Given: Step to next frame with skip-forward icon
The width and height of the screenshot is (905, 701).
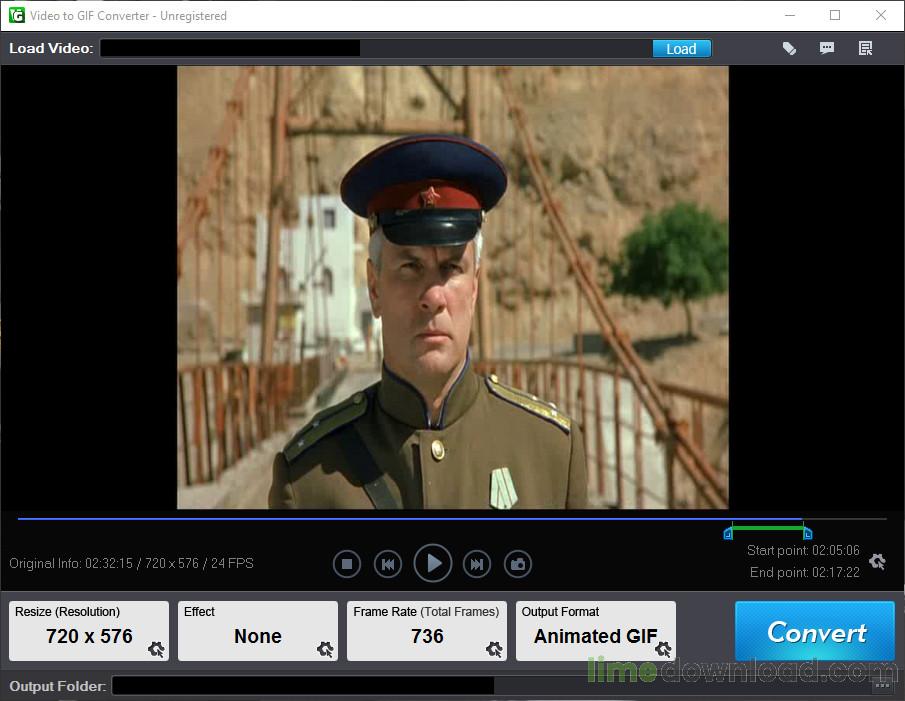Looking at the screenshot, I should (477, 563).
